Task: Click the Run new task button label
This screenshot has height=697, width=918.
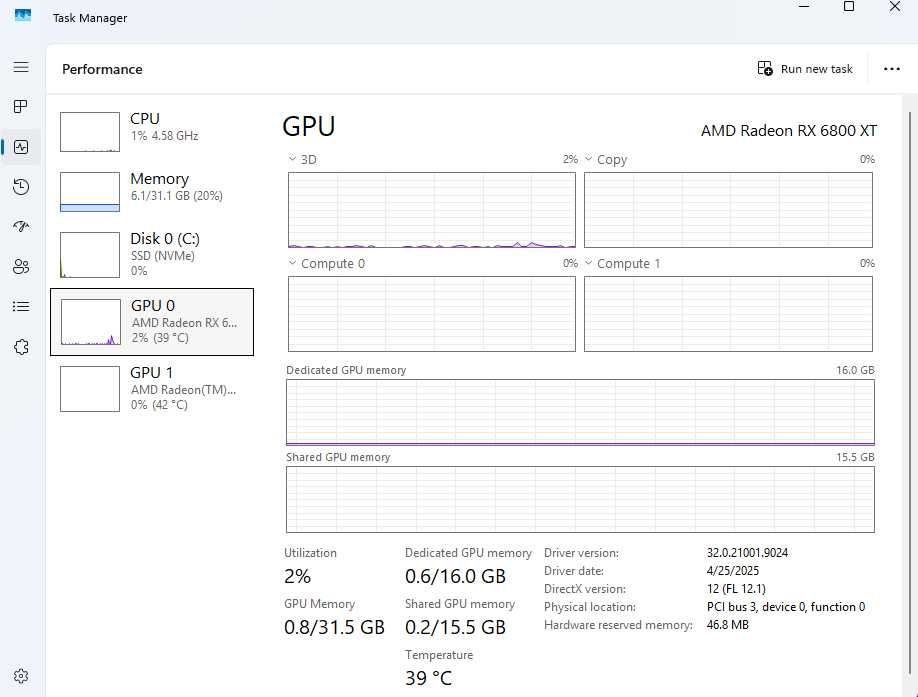Action: point(817,69)
